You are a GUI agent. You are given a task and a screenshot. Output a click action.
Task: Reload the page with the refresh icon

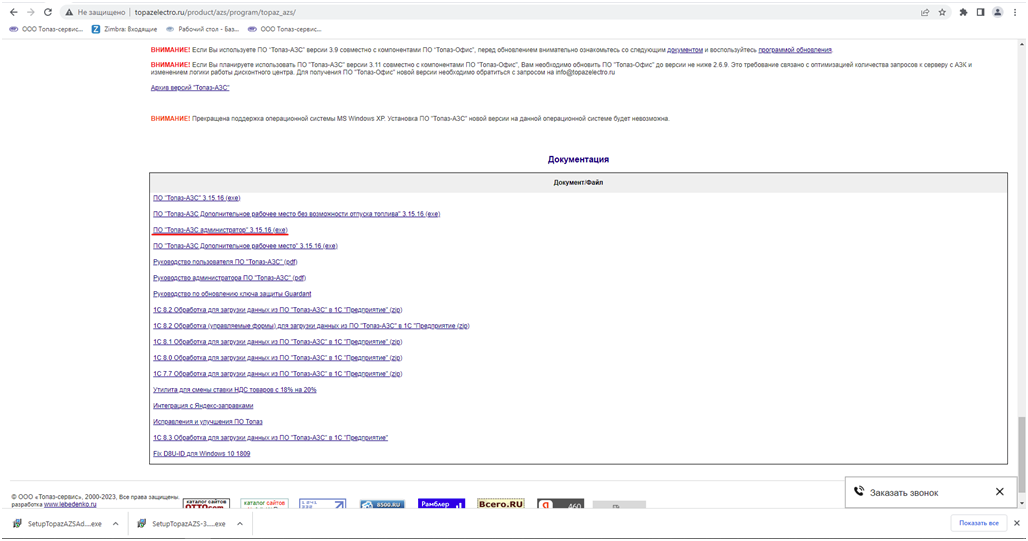pos(48,12)
